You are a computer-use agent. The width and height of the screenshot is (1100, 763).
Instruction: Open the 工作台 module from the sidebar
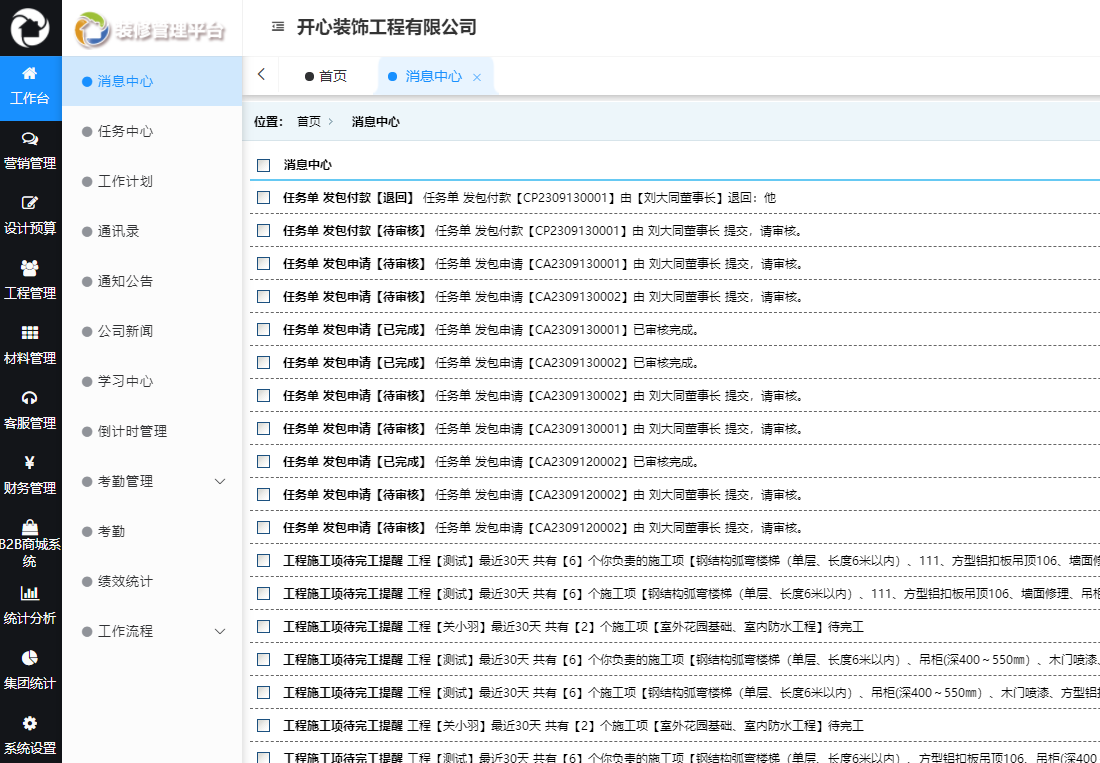[x=30, y=86]
